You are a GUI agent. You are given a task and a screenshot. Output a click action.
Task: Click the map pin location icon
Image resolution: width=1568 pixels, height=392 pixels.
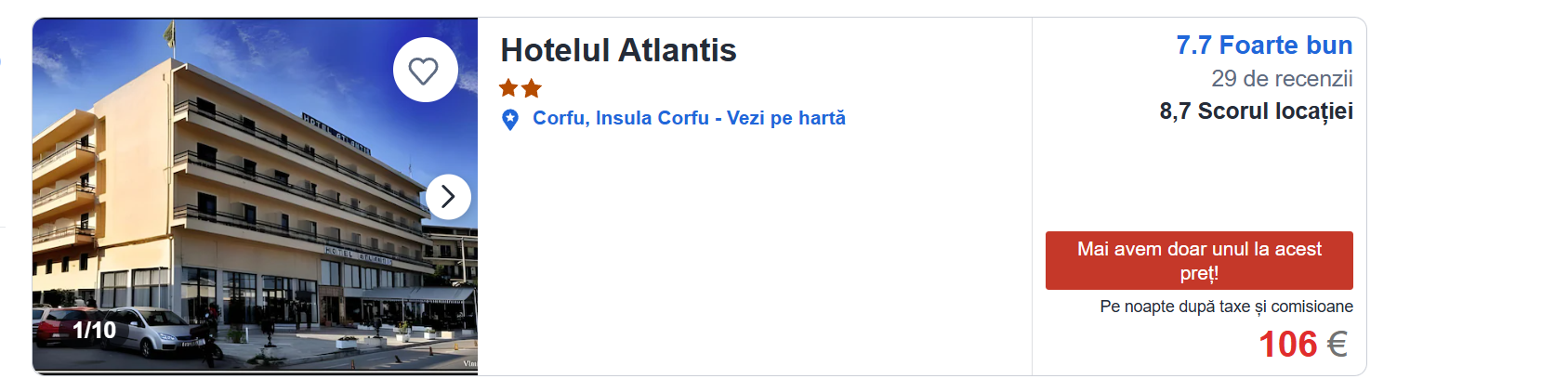tap(509, 120)
